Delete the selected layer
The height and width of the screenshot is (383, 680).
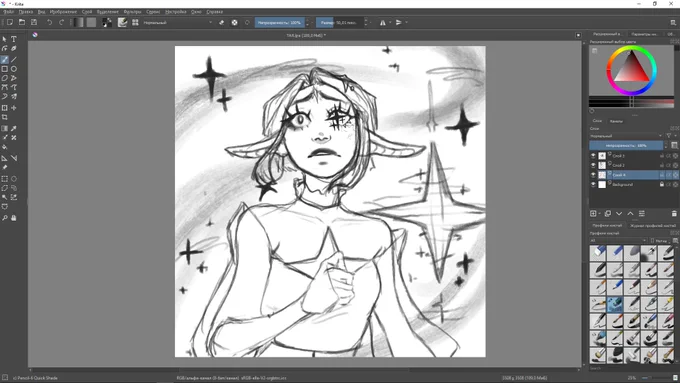[674, 214]
